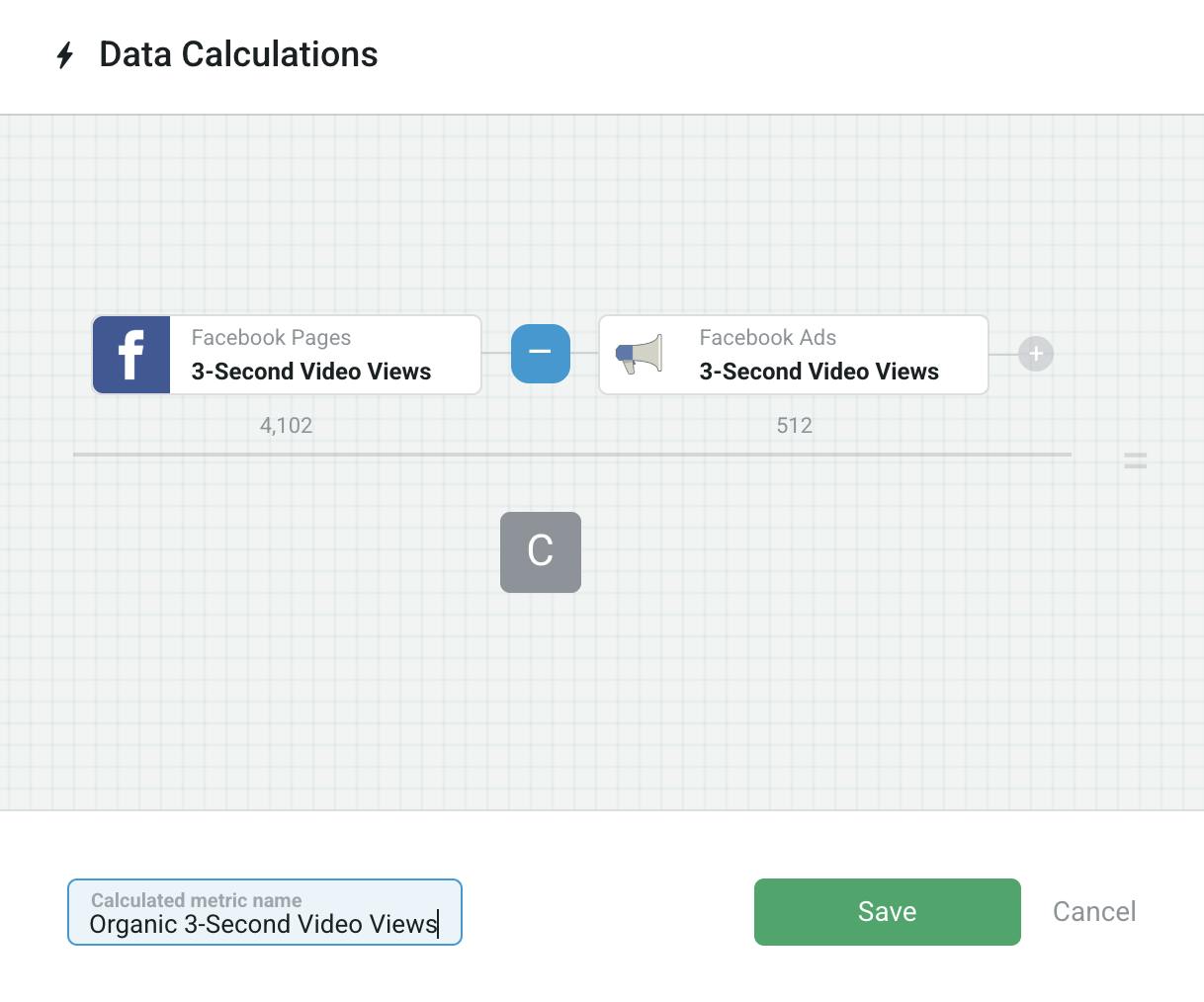Save the calculated metric
This screenshot has width=1204, height=1002.
coord(887,911)
